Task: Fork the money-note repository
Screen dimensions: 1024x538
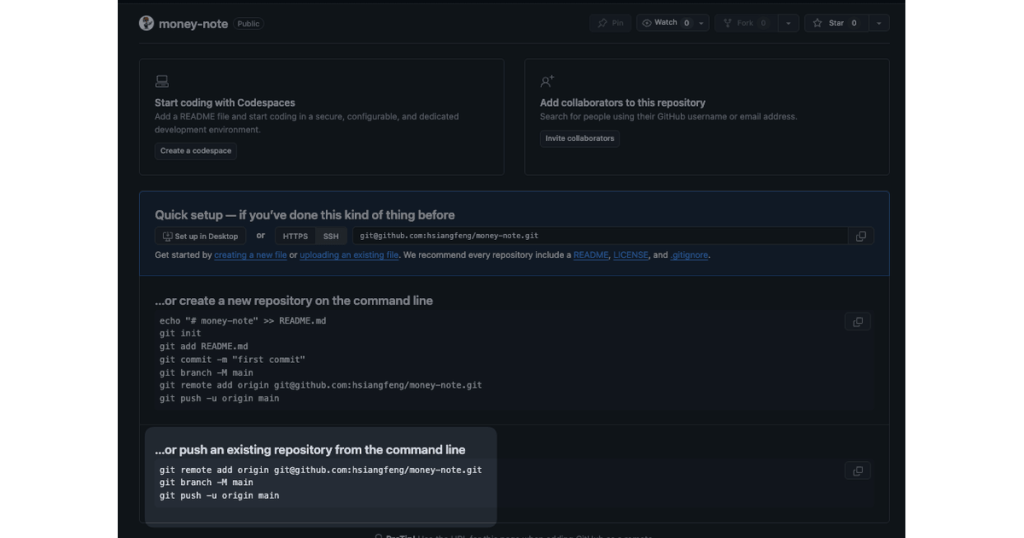Action: 746,23
